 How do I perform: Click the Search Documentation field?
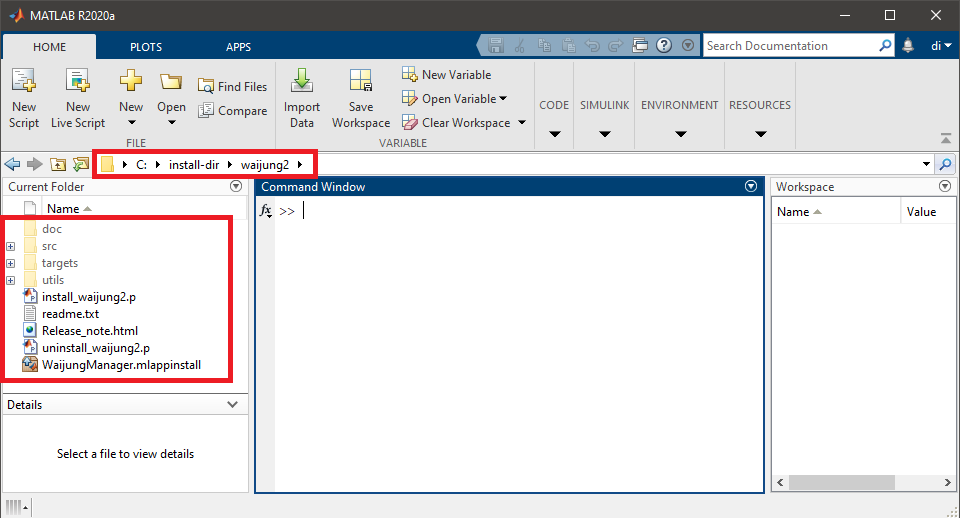791,46
